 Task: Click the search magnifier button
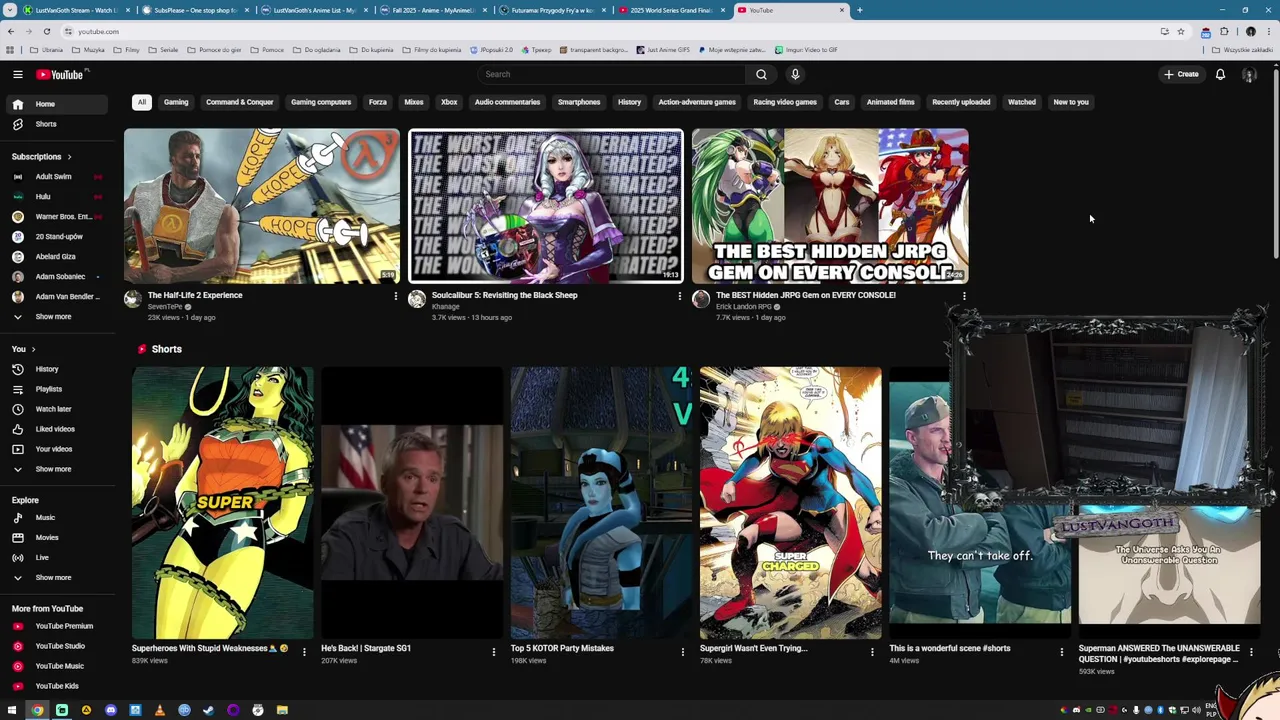coord(761,74)
